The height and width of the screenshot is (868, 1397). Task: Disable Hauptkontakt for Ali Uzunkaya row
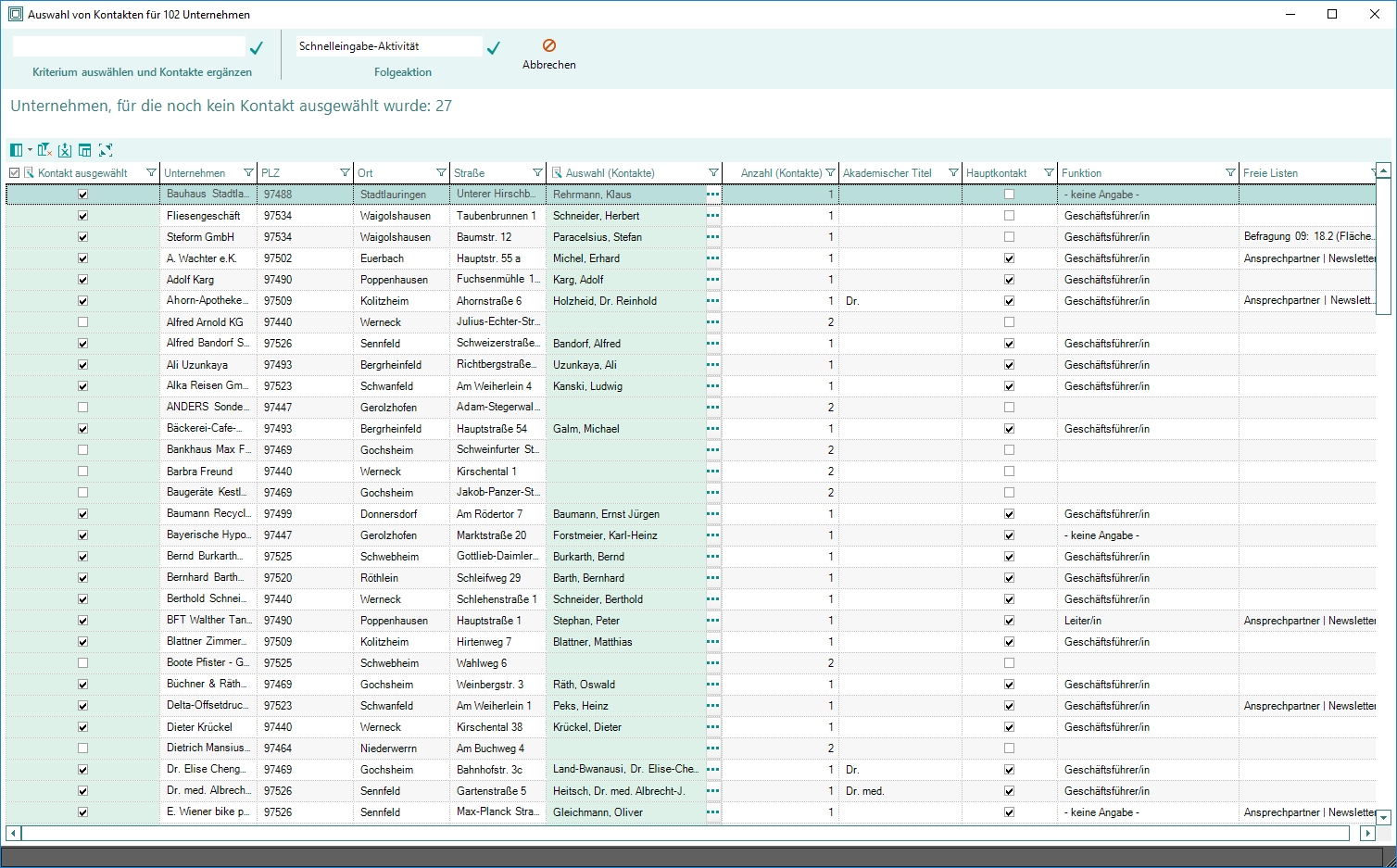click(1010, 365)
